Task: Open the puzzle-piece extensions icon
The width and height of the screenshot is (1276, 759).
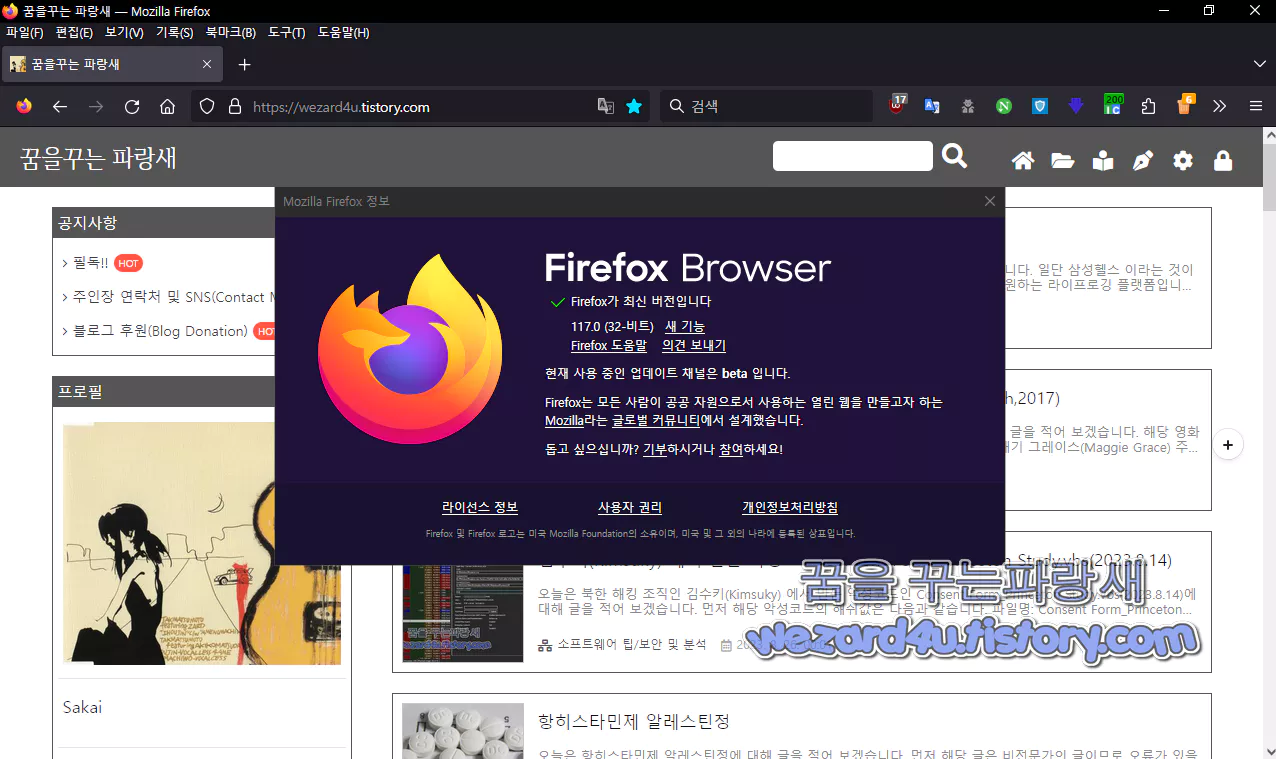Action: pos(1147,106)
